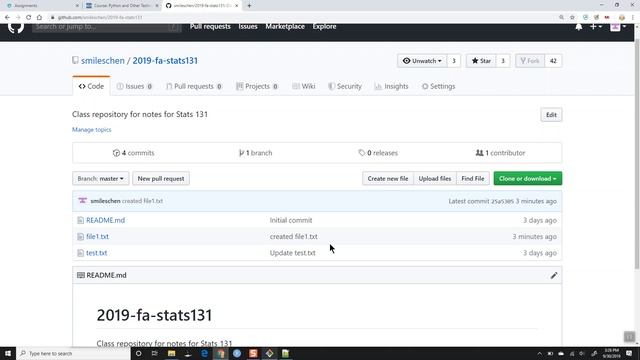Open the Update test.txt commit message
This screenshot has height=360, width=640.
click(292, 253)
